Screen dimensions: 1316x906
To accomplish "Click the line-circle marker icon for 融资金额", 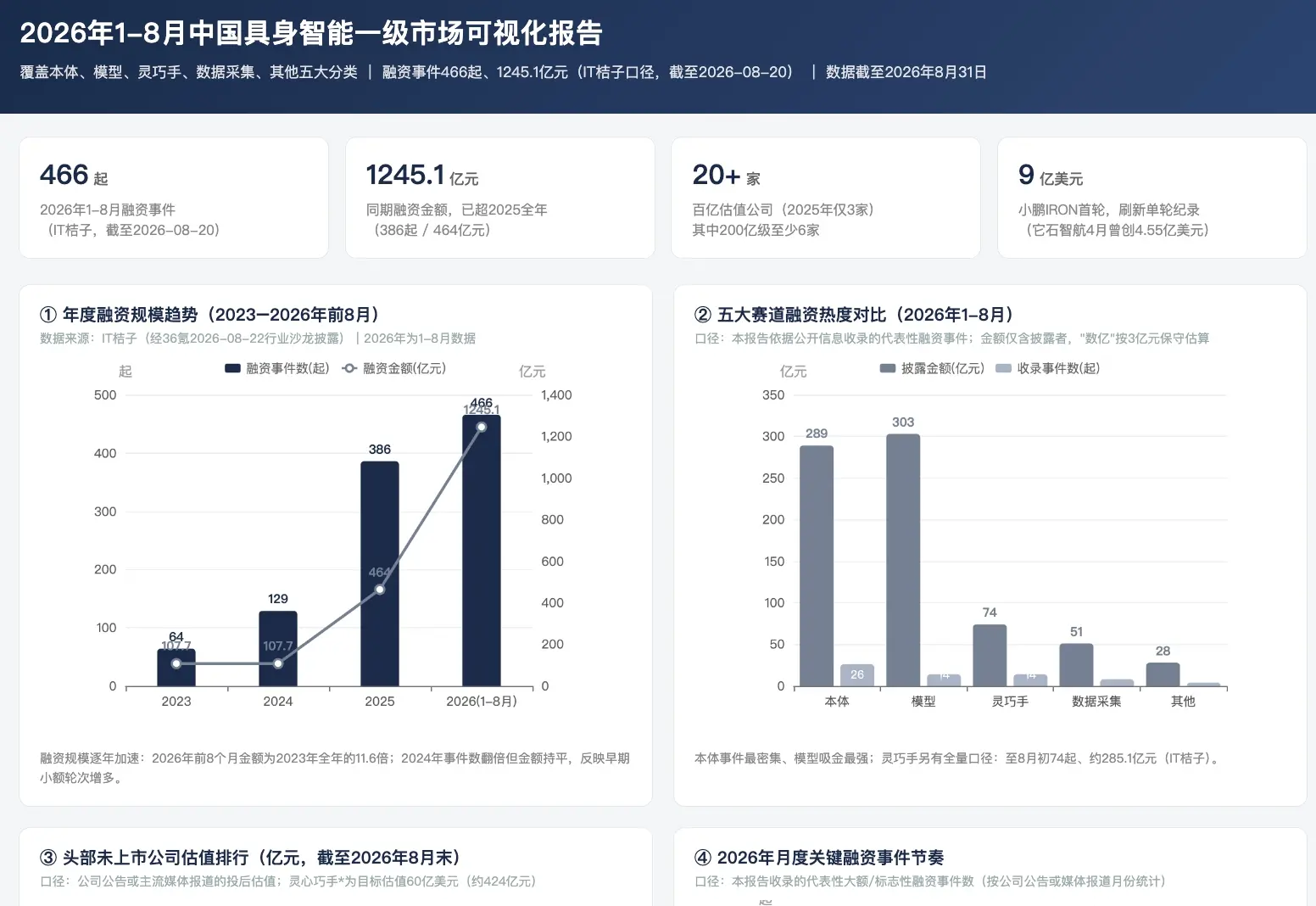I will pyautogui.click(x=349, y=368).
